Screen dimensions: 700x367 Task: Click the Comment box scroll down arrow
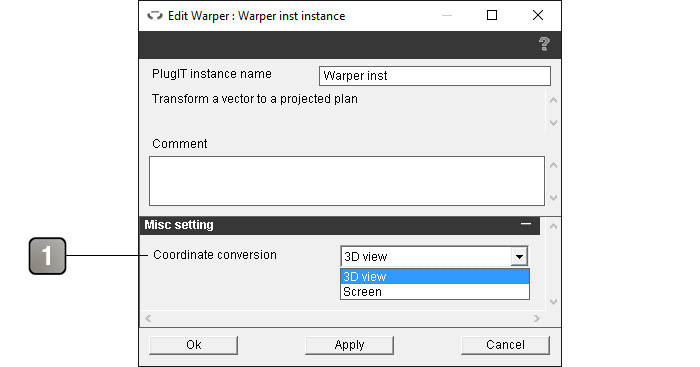(x=553, y=198)
